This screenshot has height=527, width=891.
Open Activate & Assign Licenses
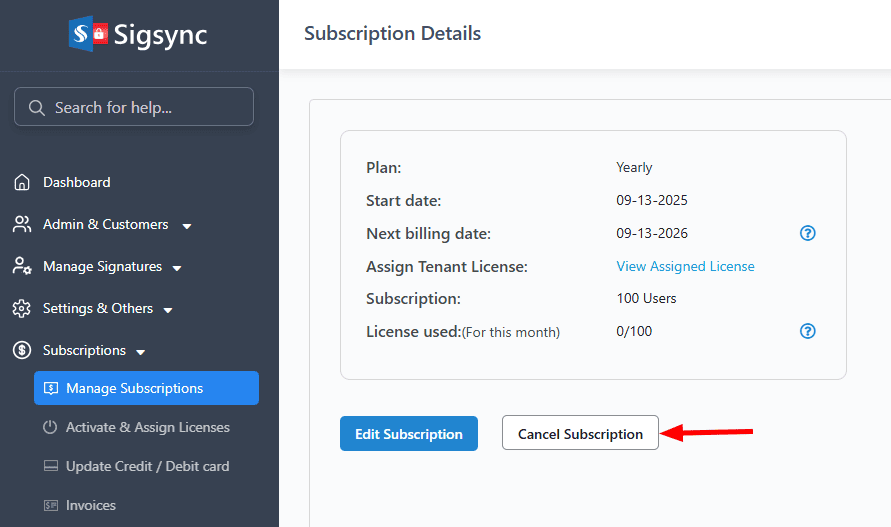tap(147, 427)
